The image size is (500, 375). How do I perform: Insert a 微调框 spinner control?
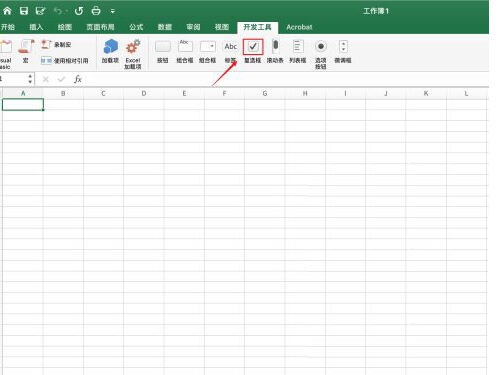343,51
